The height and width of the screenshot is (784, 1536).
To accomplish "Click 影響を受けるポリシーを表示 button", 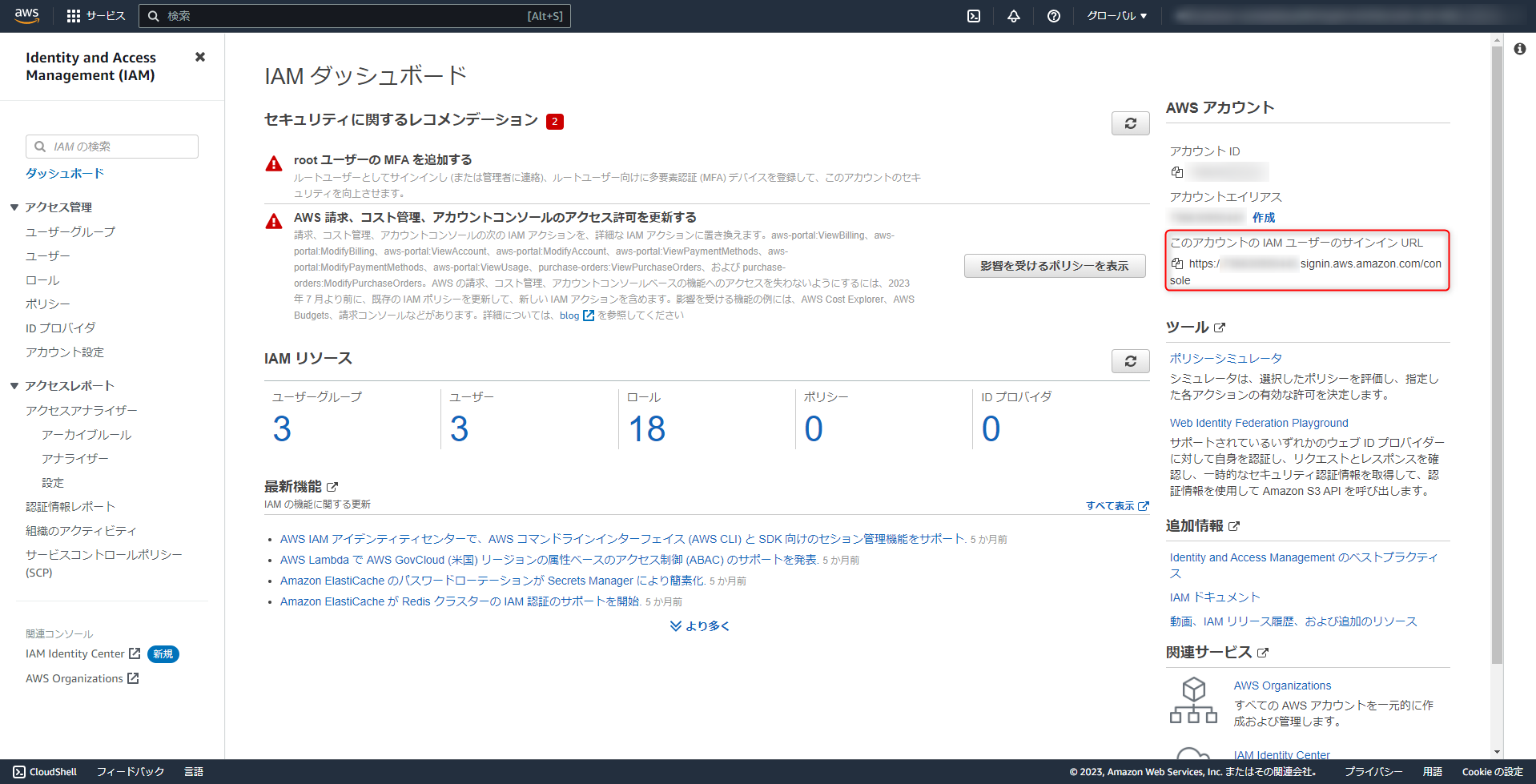I will [1054, 265].
